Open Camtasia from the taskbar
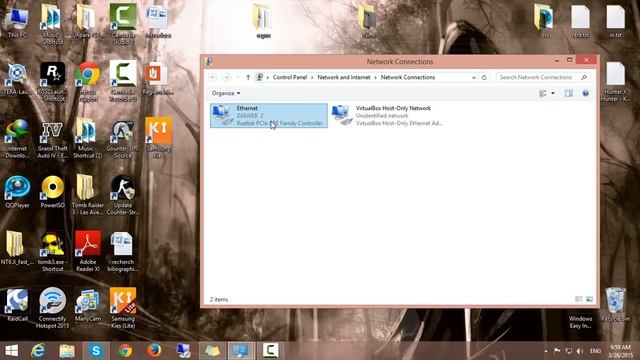 270,351
